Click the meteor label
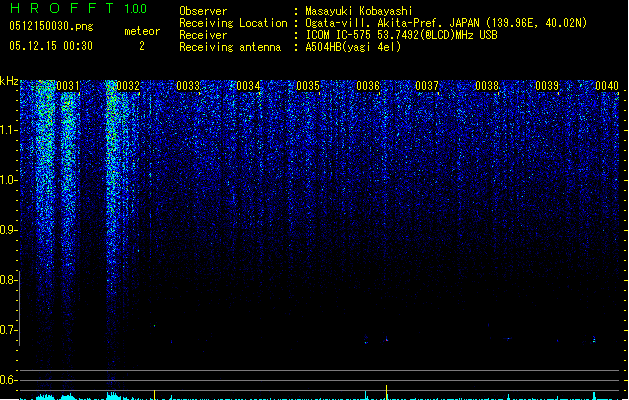The image size is (629, 400). pos(142,31)
